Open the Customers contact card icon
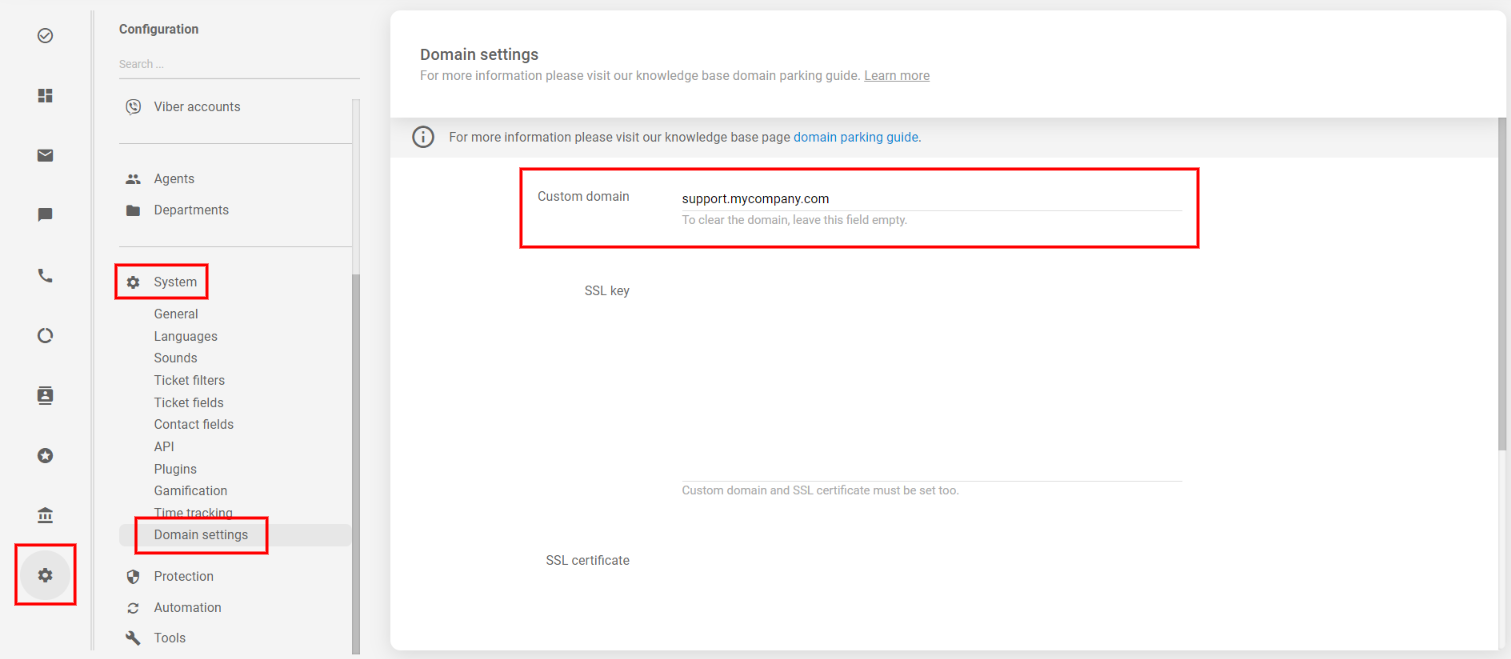This screenshot has width=1511, height=659. 45,395
